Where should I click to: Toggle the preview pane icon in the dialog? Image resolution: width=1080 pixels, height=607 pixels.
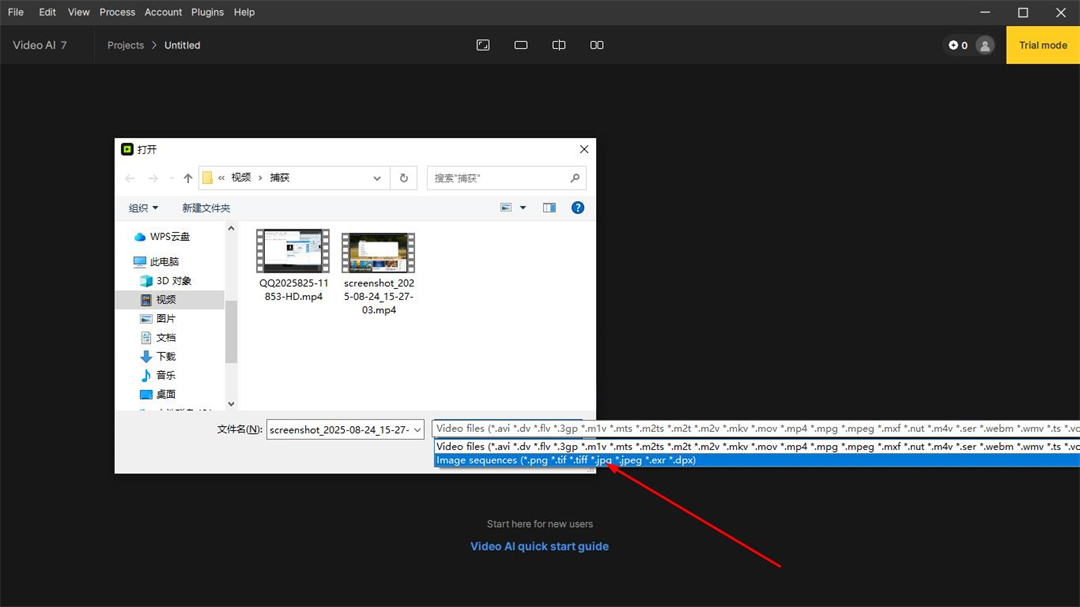point(549,208)
